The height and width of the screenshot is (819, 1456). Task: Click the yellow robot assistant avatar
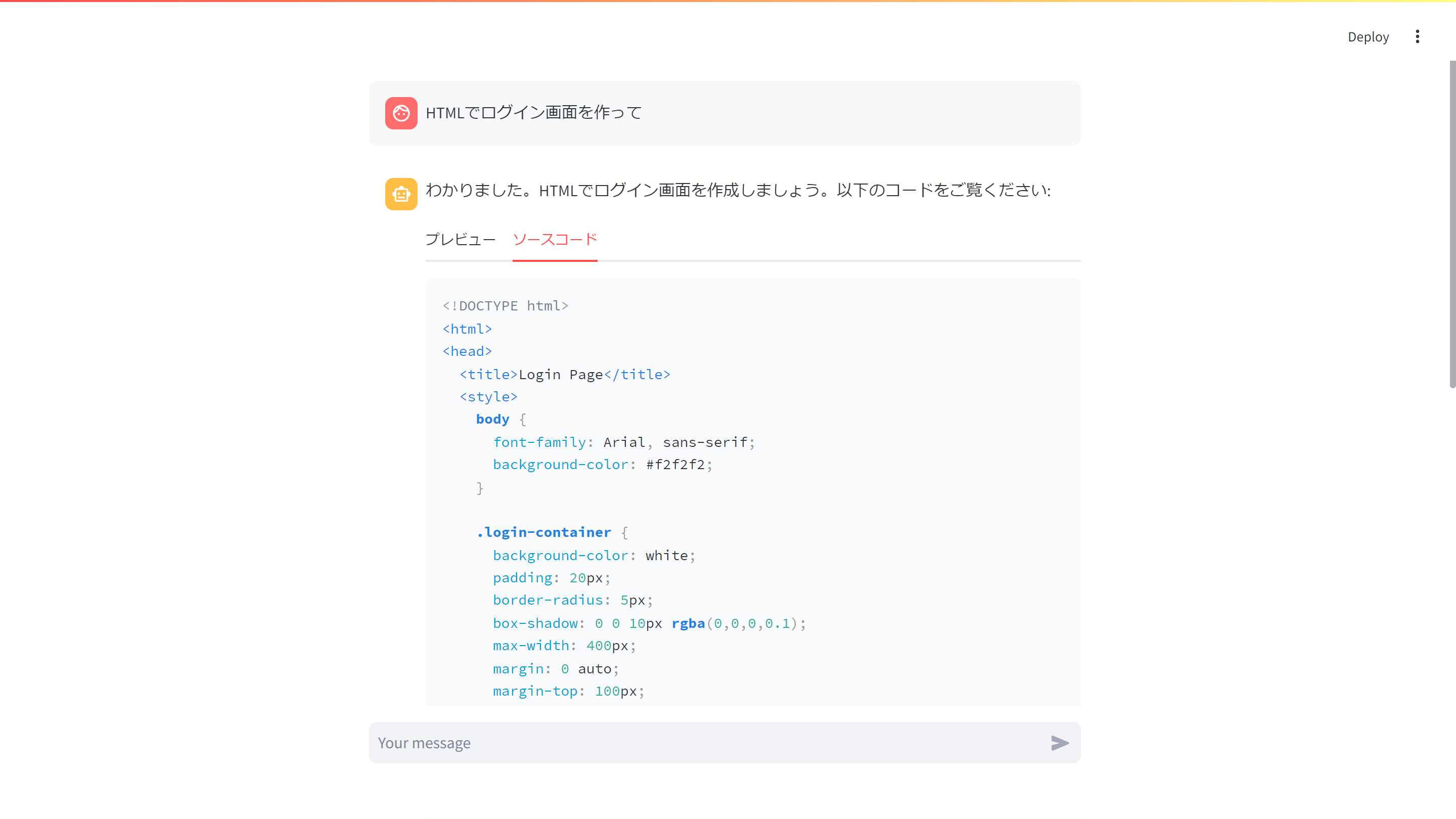(x=401, y=194)
